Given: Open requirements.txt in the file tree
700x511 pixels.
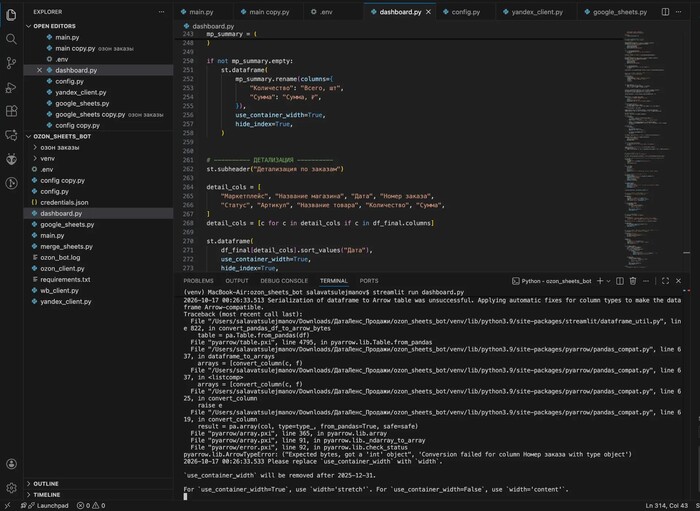Looking at the screenshot, I should pyautogui.click(x=98, y=279).
